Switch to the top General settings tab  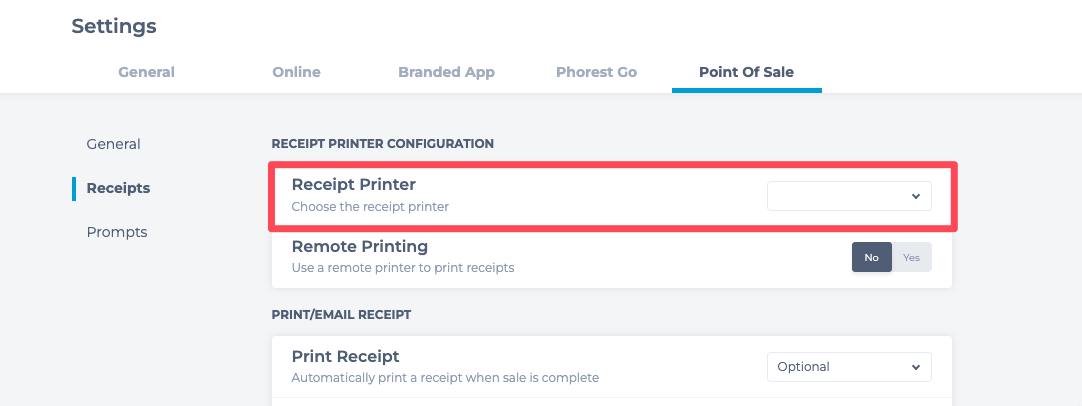click(146, 72)
